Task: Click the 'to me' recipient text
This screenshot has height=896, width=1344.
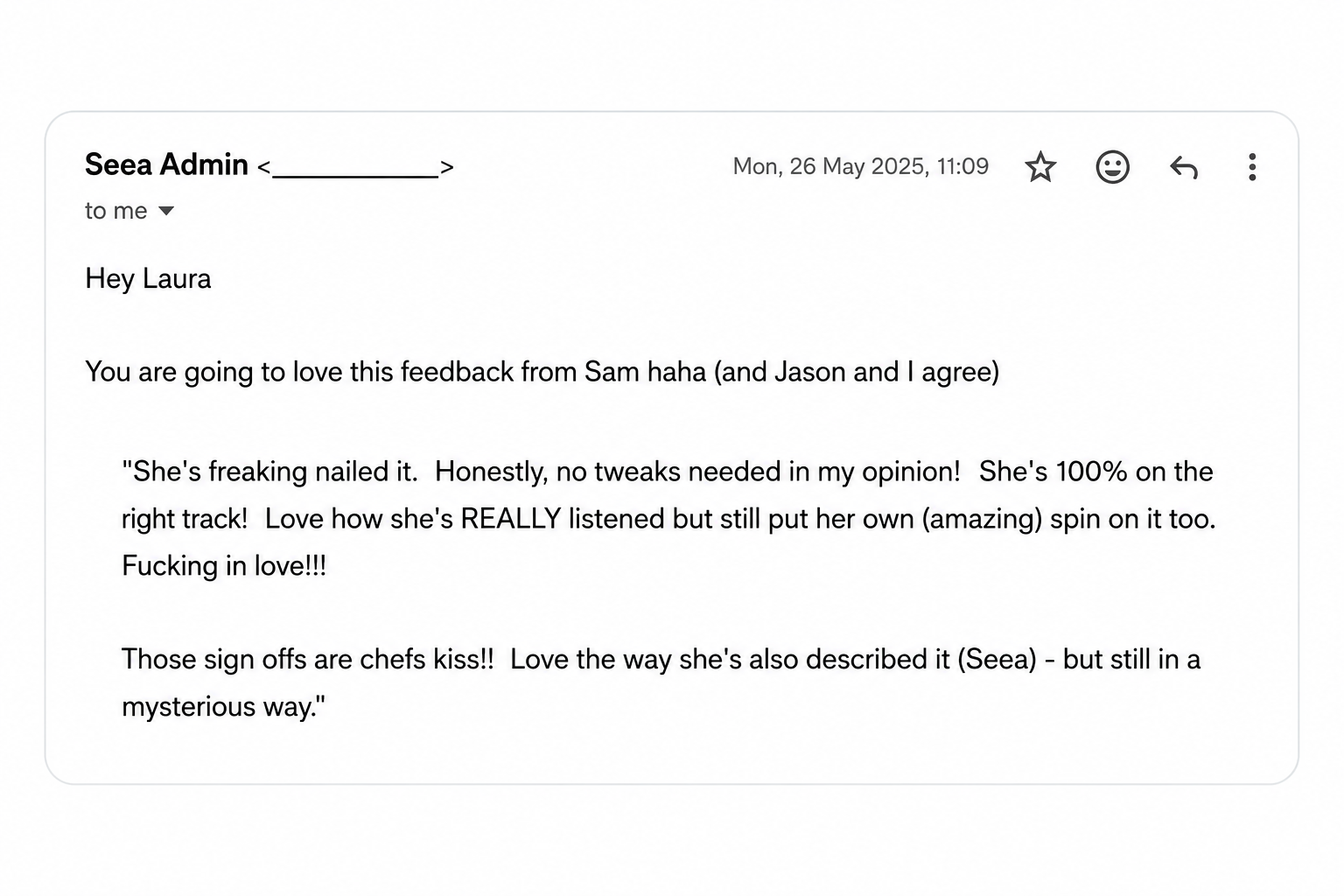Action: (115, 211)
